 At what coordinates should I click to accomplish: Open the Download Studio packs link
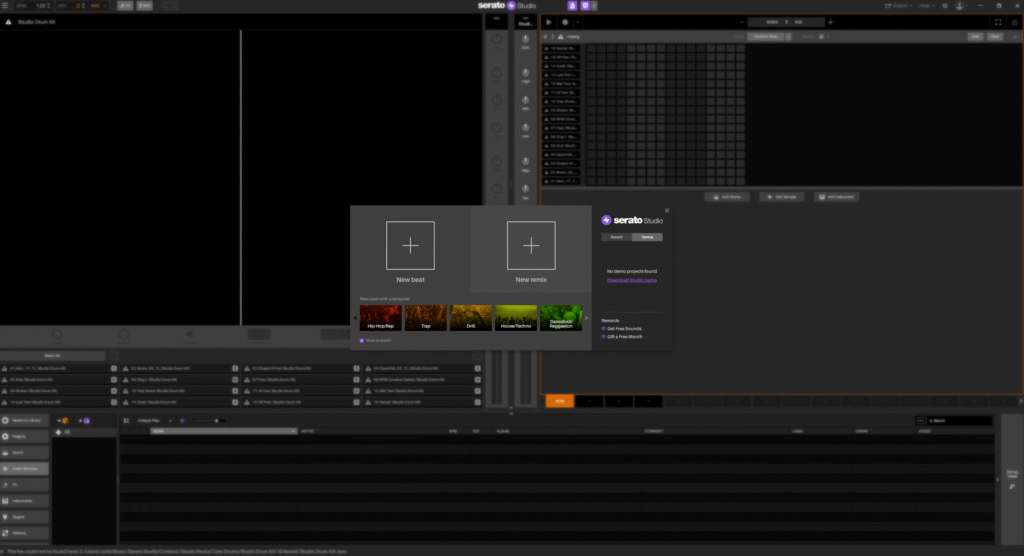tap(632, 280)
